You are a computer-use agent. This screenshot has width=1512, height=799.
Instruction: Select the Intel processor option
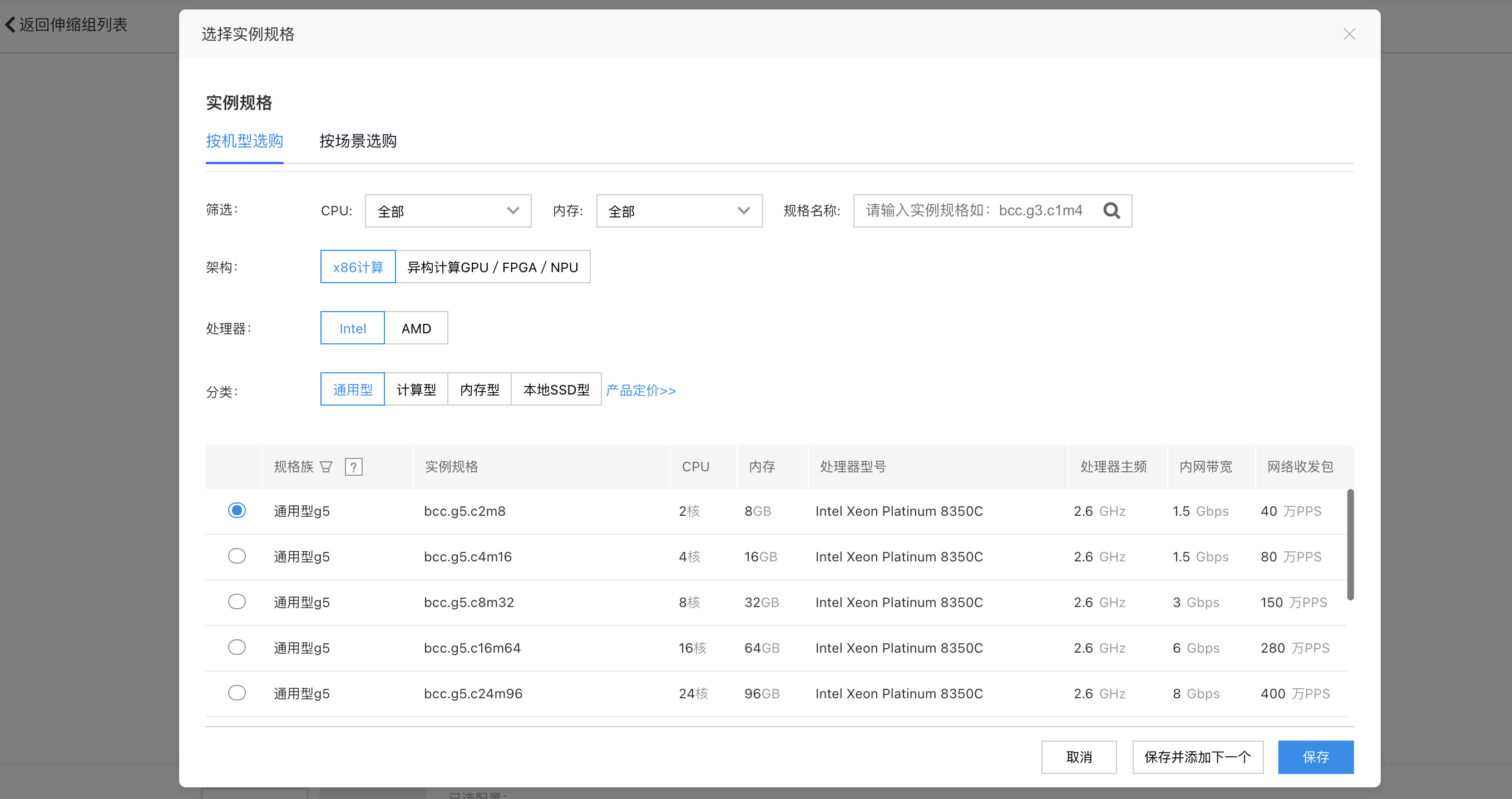pyautogui.click(x=352, y=328)
